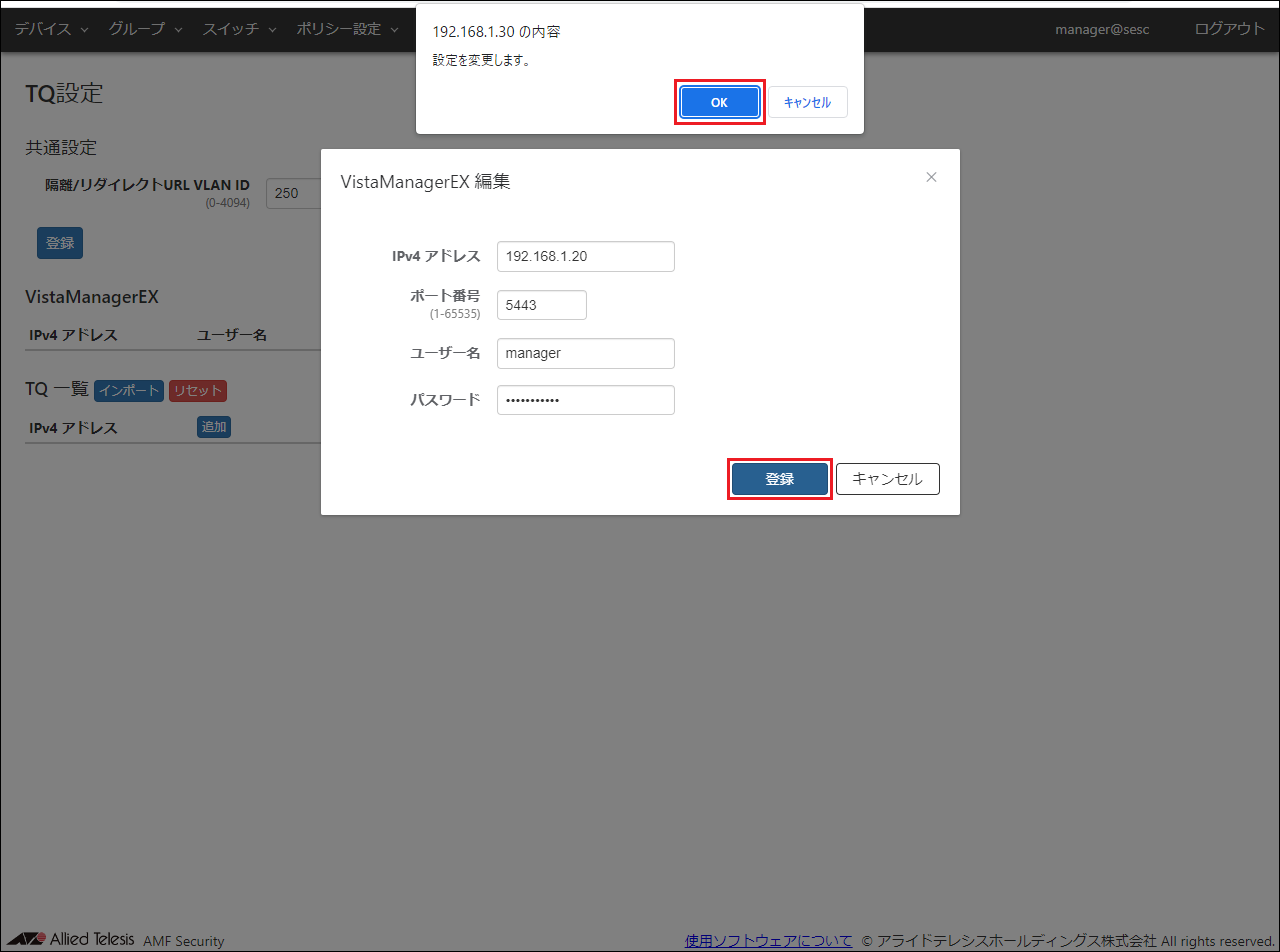Select the password input field
1280x952 pixels.
click(x=585, y=400)
